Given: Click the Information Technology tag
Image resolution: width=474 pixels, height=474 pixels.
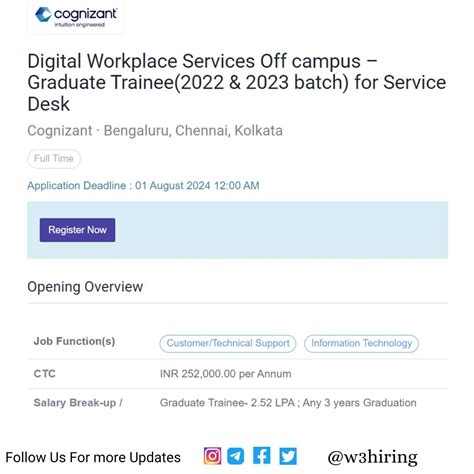Looking at the screenshot, I should point(362,343).
